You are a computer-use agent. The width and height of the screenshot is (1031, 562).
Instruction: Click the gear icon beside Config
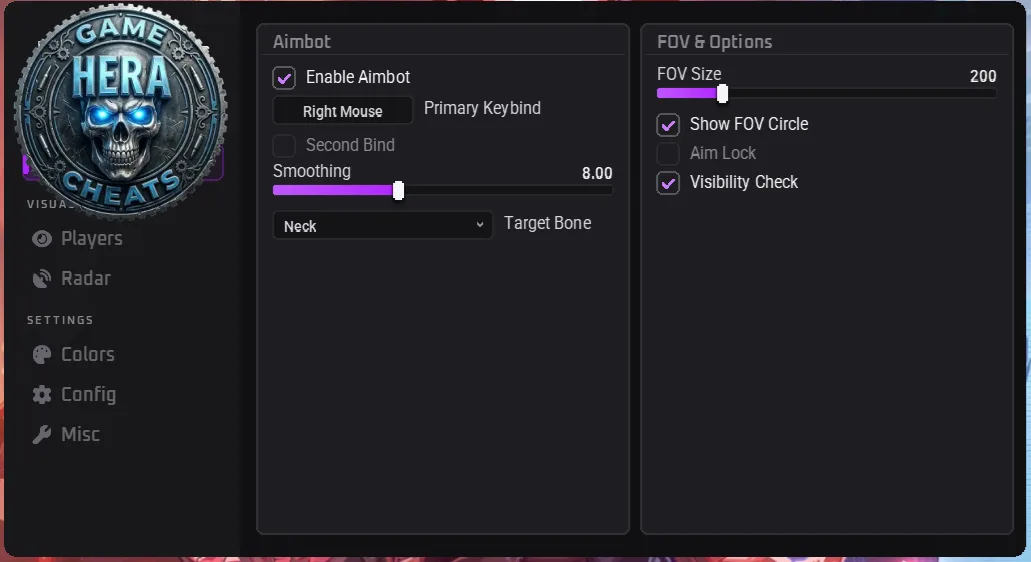coord(42,394)
